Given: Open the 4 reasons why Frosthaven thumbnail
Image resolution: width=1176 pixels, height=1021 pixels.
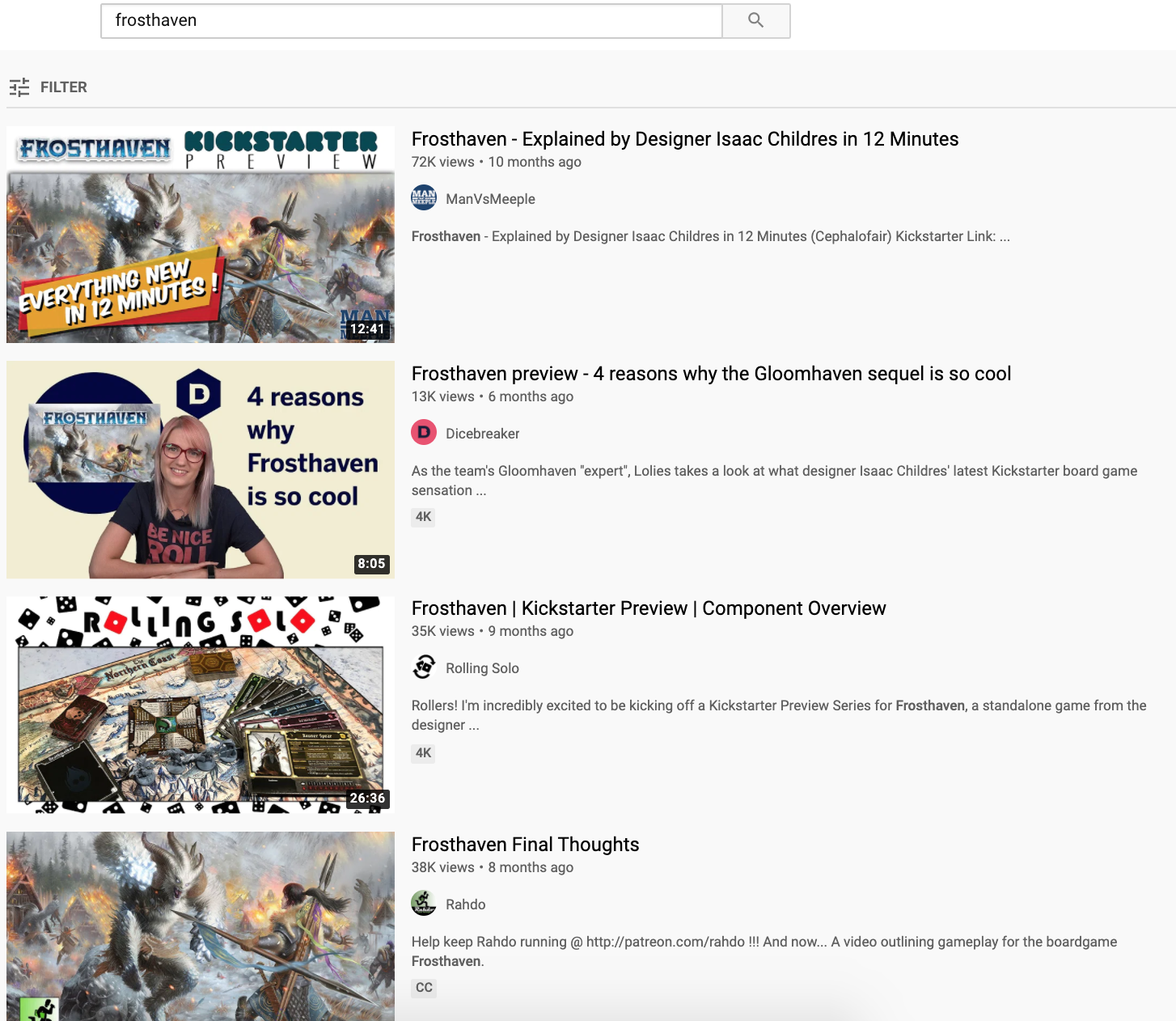Looking at the screenshot, I should [x=201, y=469].
